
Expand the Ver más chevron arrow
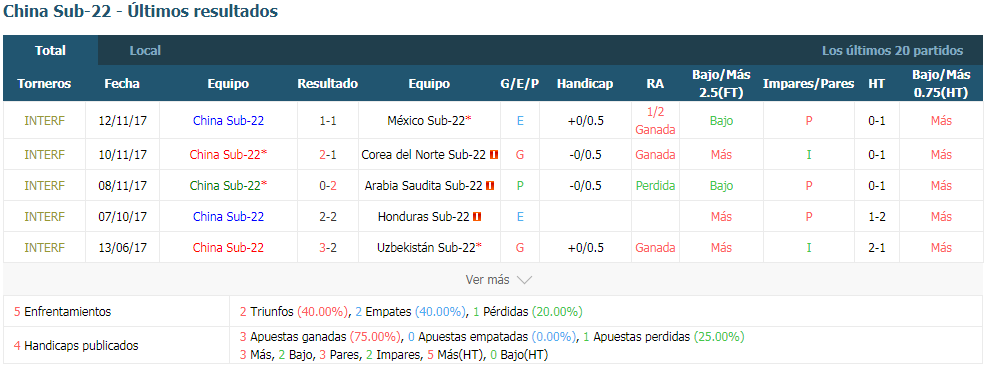click(524, 280)
